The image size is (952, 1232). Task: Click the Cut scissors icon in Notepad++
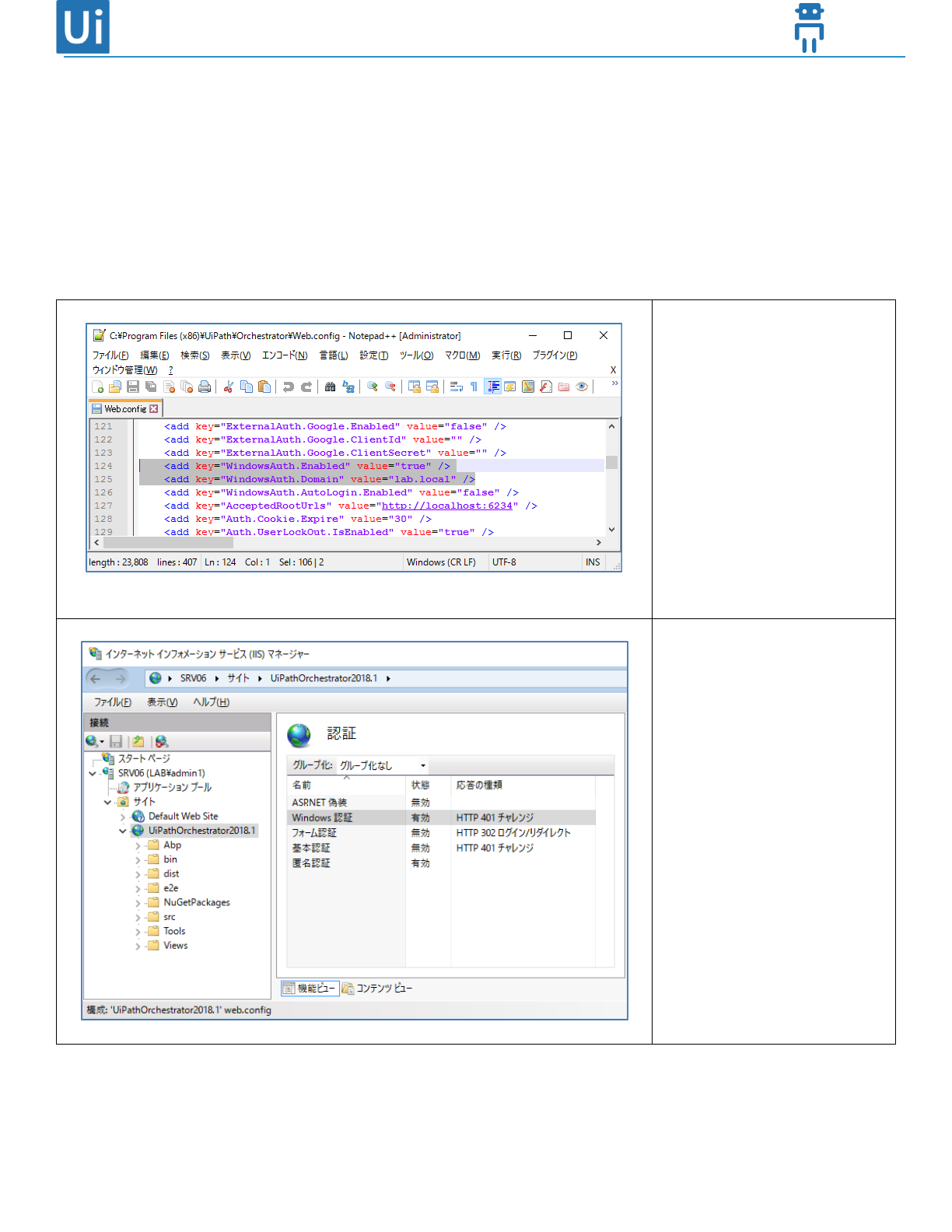tap(229, 387)
